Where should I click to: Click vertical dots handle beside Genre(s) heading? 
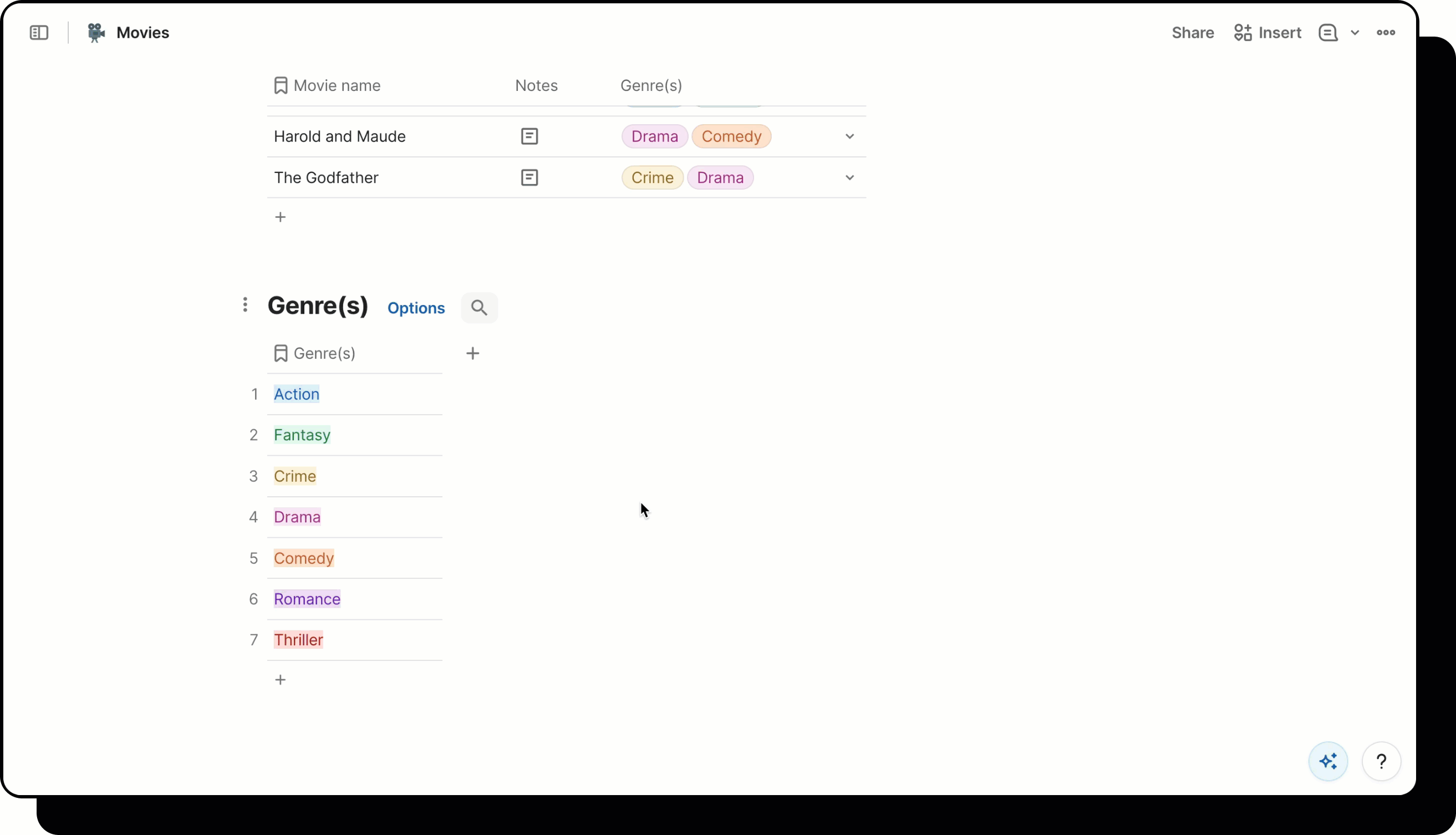pyautogui.click(x=245, y=304)
